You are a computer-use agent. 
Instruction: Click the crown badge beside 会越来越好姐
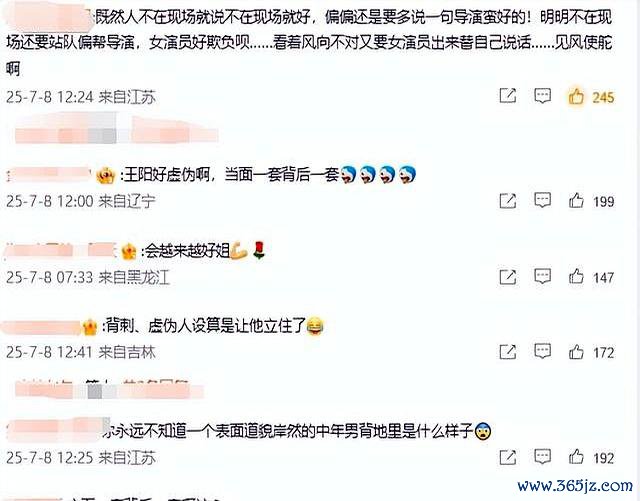pyautogui.click(x=129, y=252)
